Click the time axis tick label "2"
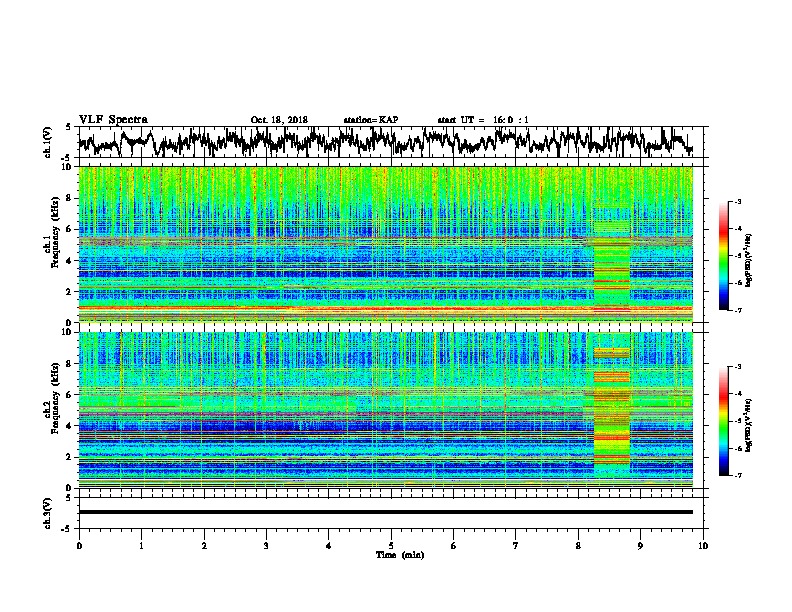792x612 pixels. point(204,546)
